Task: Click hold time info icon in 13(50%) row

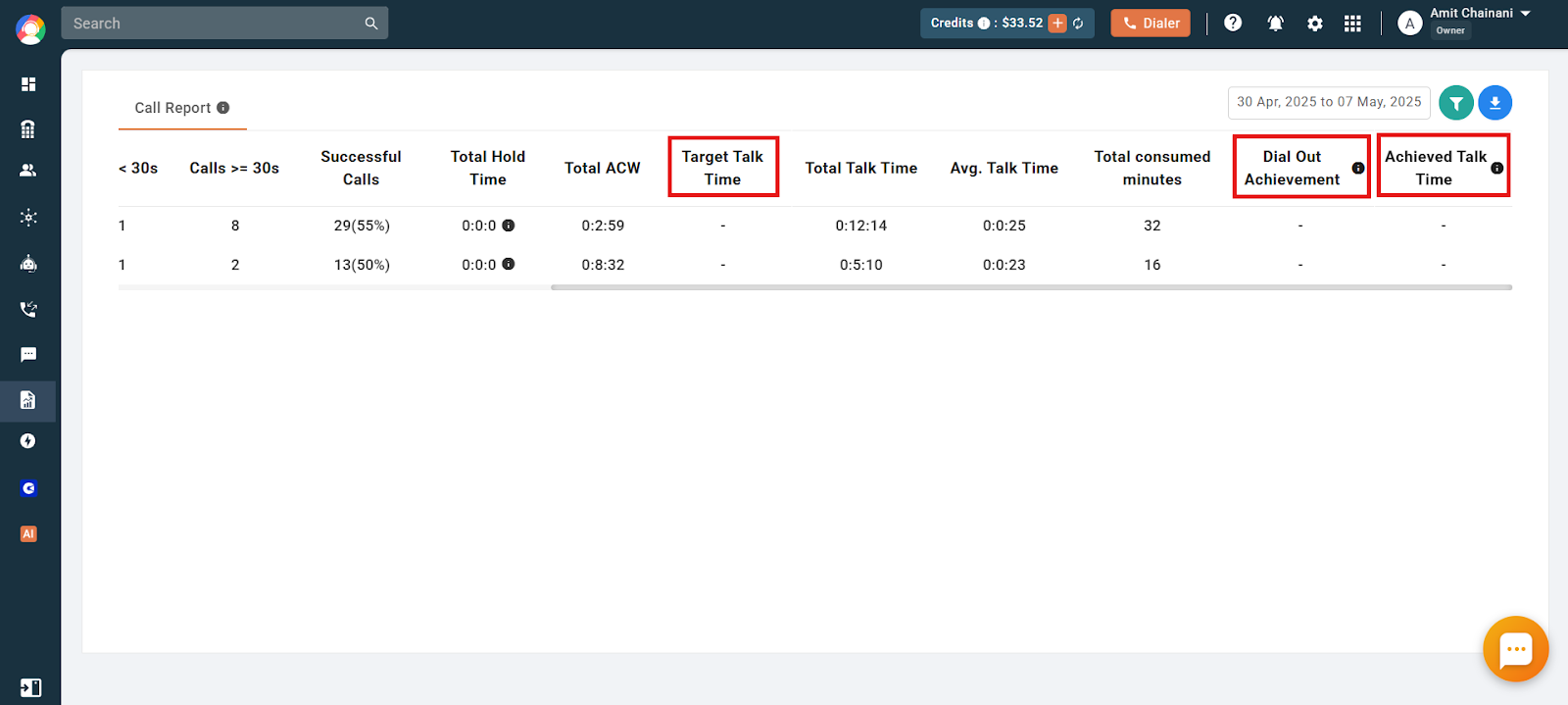Action: tap(509, 265)
